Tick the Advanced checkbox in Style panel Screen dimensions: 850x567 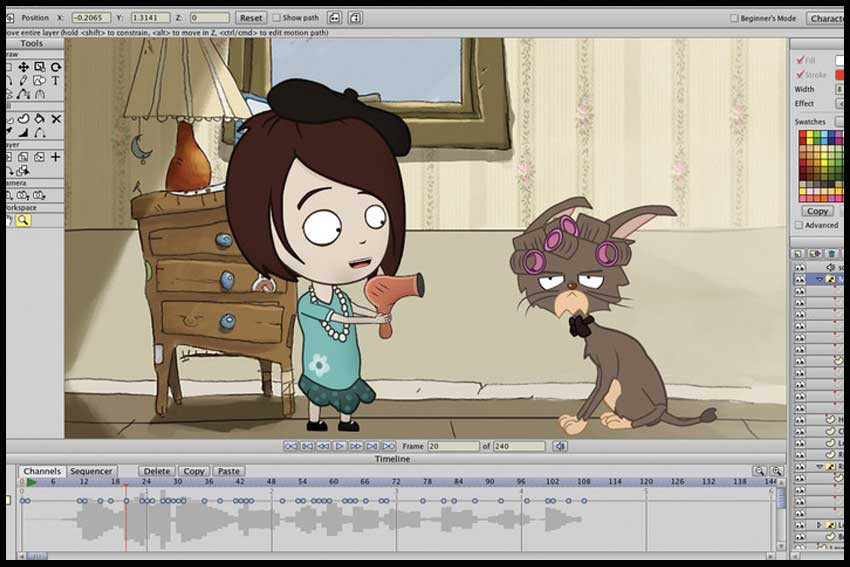(798, 225)
